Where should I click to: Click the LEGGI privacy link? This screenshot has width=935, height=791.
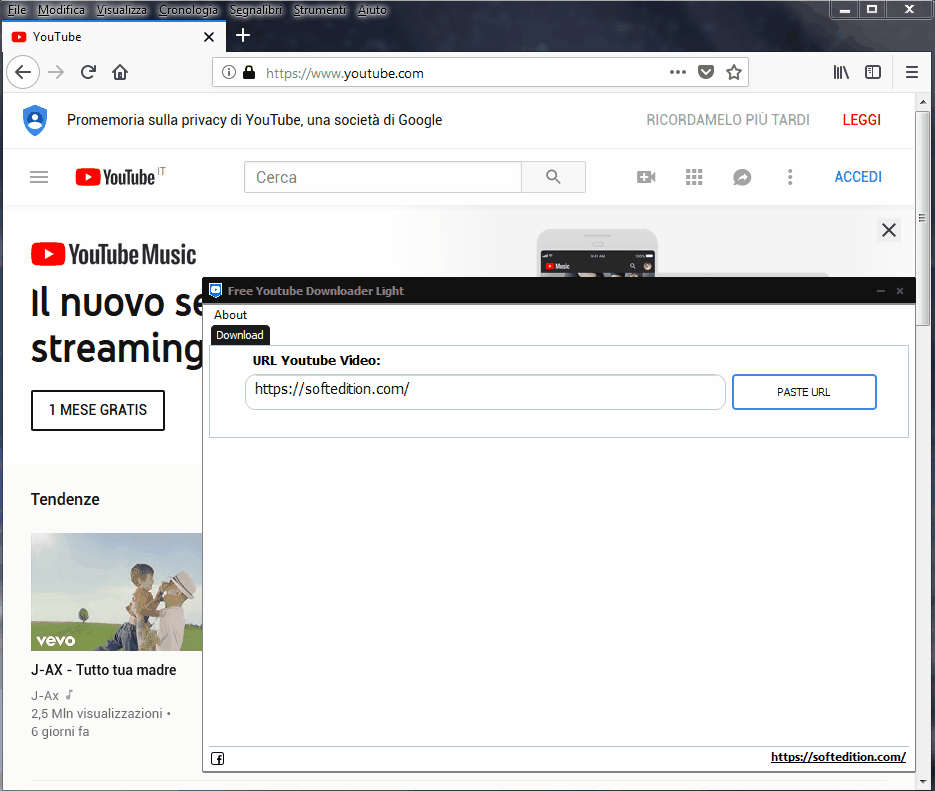(861, 120)
